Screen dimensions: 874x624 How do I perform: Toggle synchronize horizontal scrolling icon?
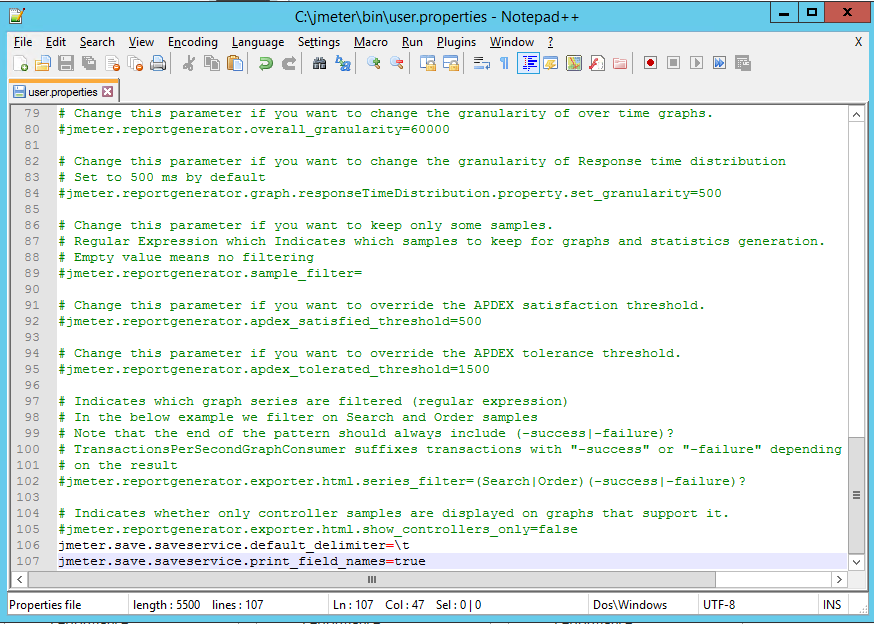tap(450, 64)
